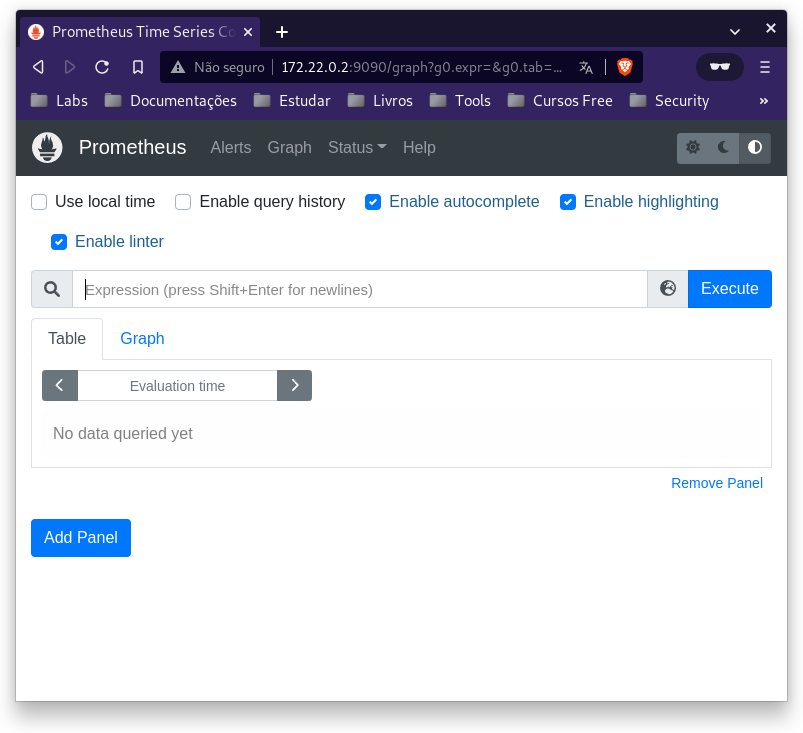
Task: Click the Brave shields lion icon
Action: click(x=625, y=67)
